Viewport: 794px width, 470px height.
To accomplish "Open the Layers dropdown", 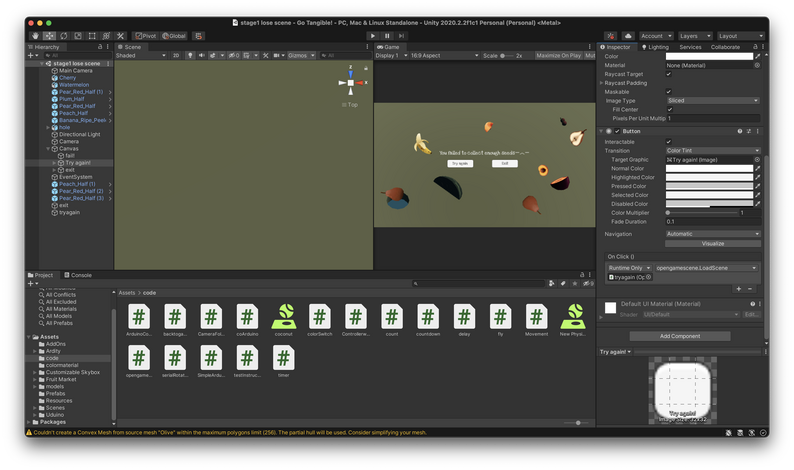I will [693, 36].
